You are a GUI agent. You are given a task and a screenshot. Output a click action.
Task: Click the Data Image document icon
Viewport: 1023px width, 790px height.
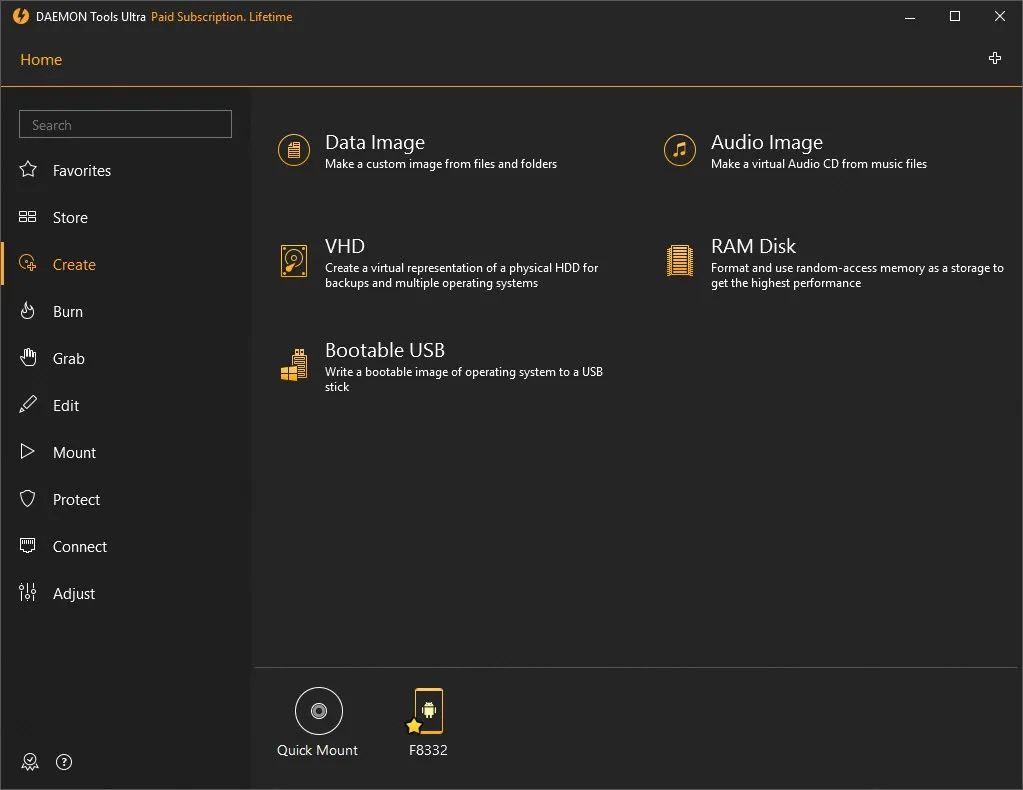[294, 150]
